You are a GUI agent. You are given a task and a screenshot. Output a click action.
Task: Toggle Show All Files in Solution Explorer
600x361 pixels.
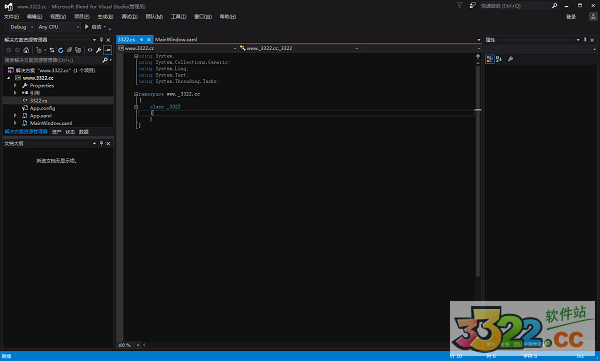coord(78,50)
